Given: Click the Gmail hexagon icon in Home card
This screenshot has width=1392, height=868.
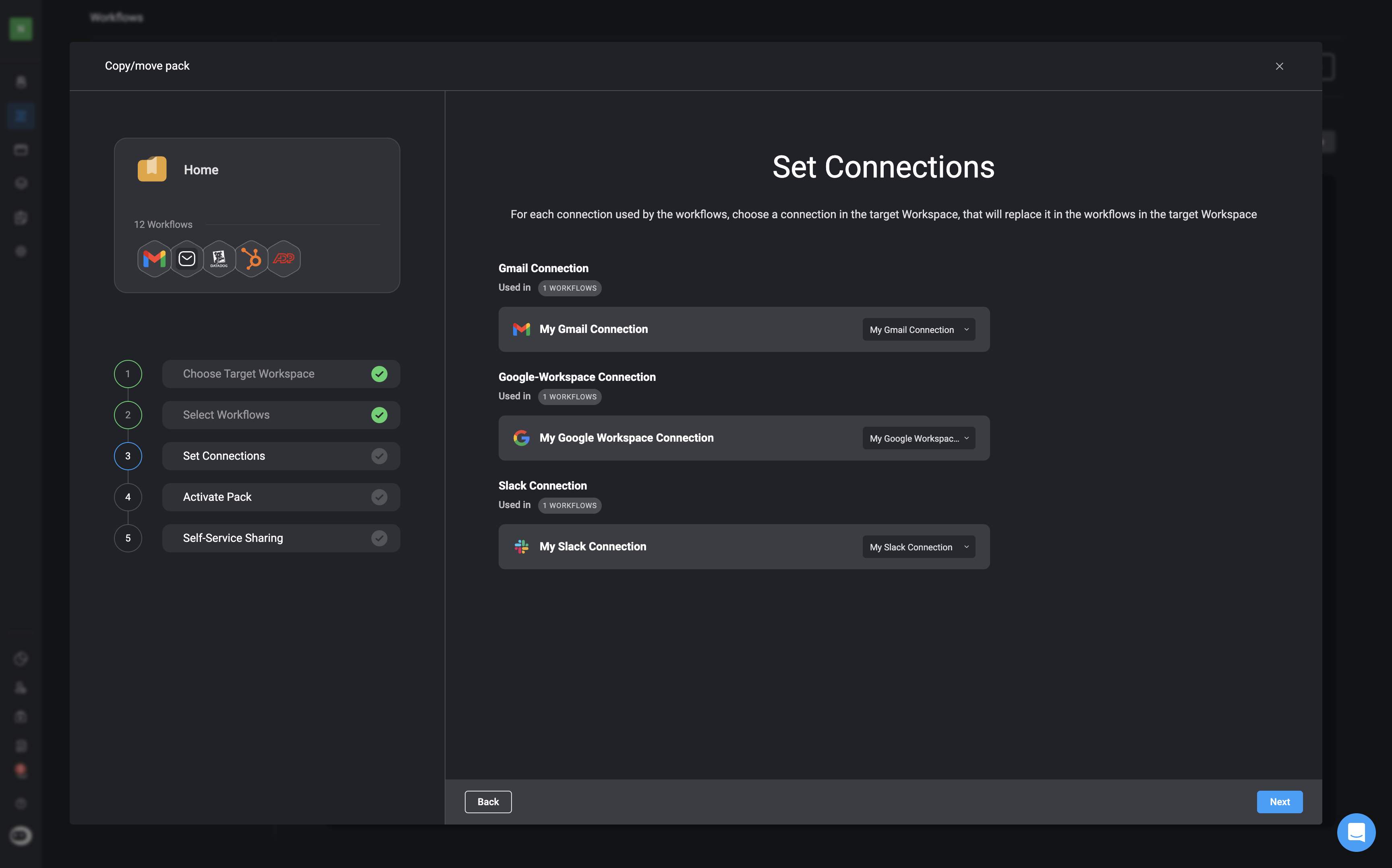Looking at the screenshot, I should coord(154,259).
